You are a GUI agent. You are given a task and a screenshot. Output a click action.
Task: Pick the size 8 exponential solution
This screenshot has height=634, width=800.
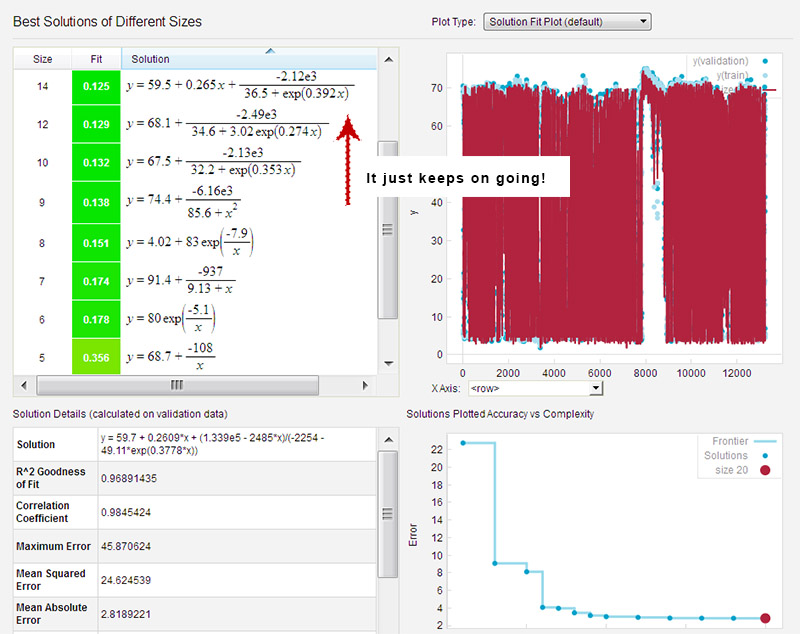(x=192, y=242)
